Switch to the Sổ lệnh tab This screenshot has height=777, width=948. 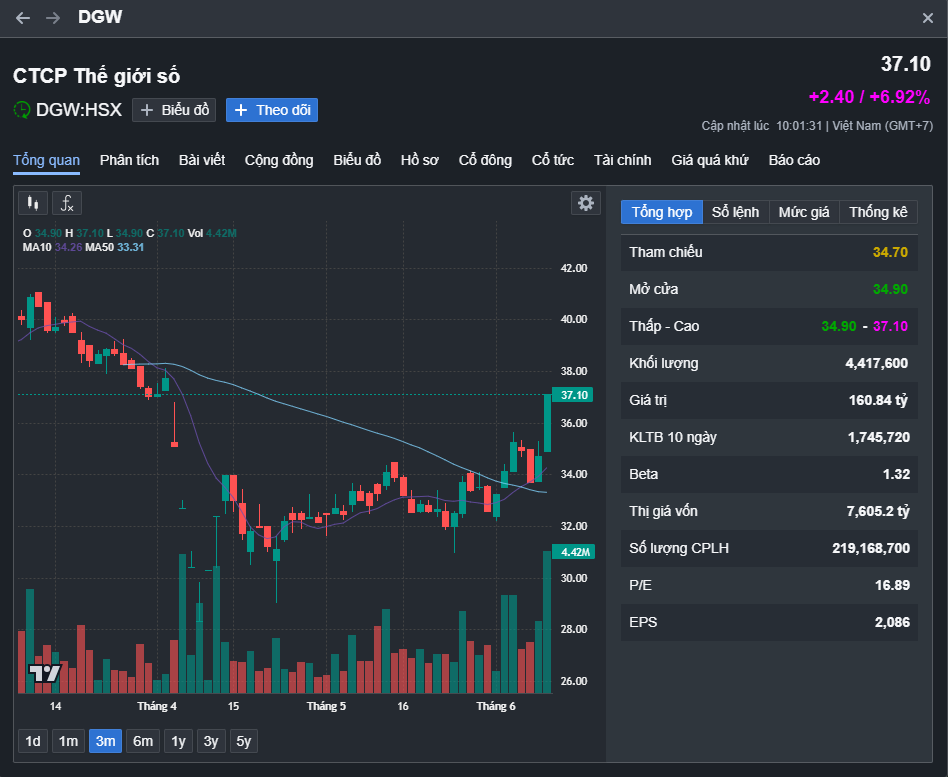point(735,212)
